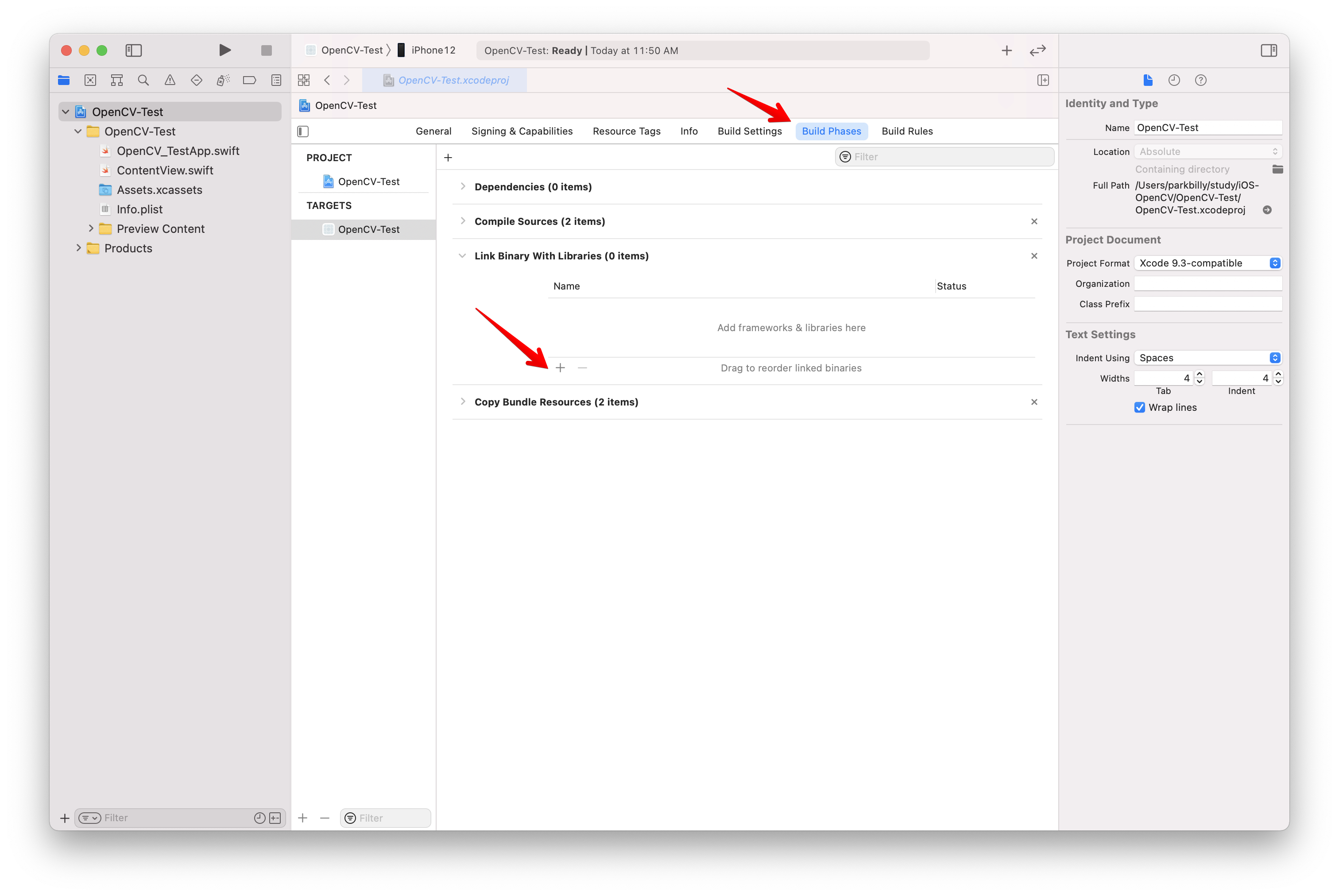Image resolution: width=1339 pixels, height=896 pixels.
Task: Choose the iPhone12 run destination
Action: (x=426, y=50)
